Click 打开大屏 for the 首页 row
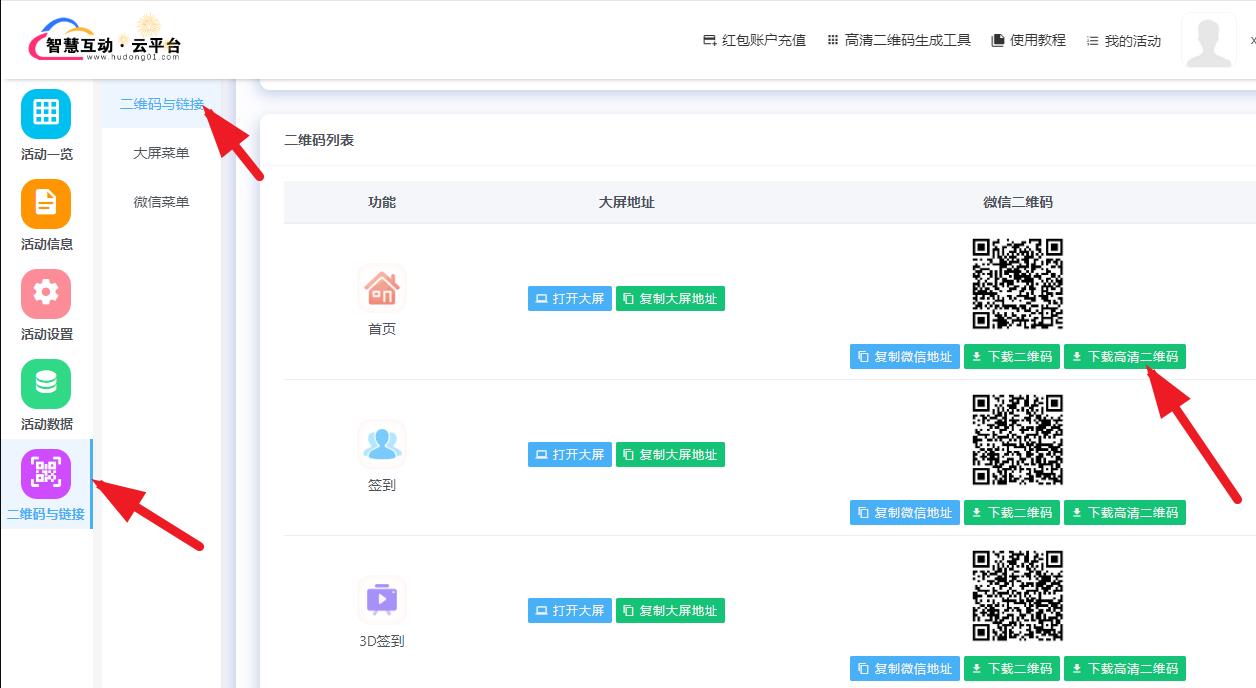 pyautogui.click(x=570, y=299)
